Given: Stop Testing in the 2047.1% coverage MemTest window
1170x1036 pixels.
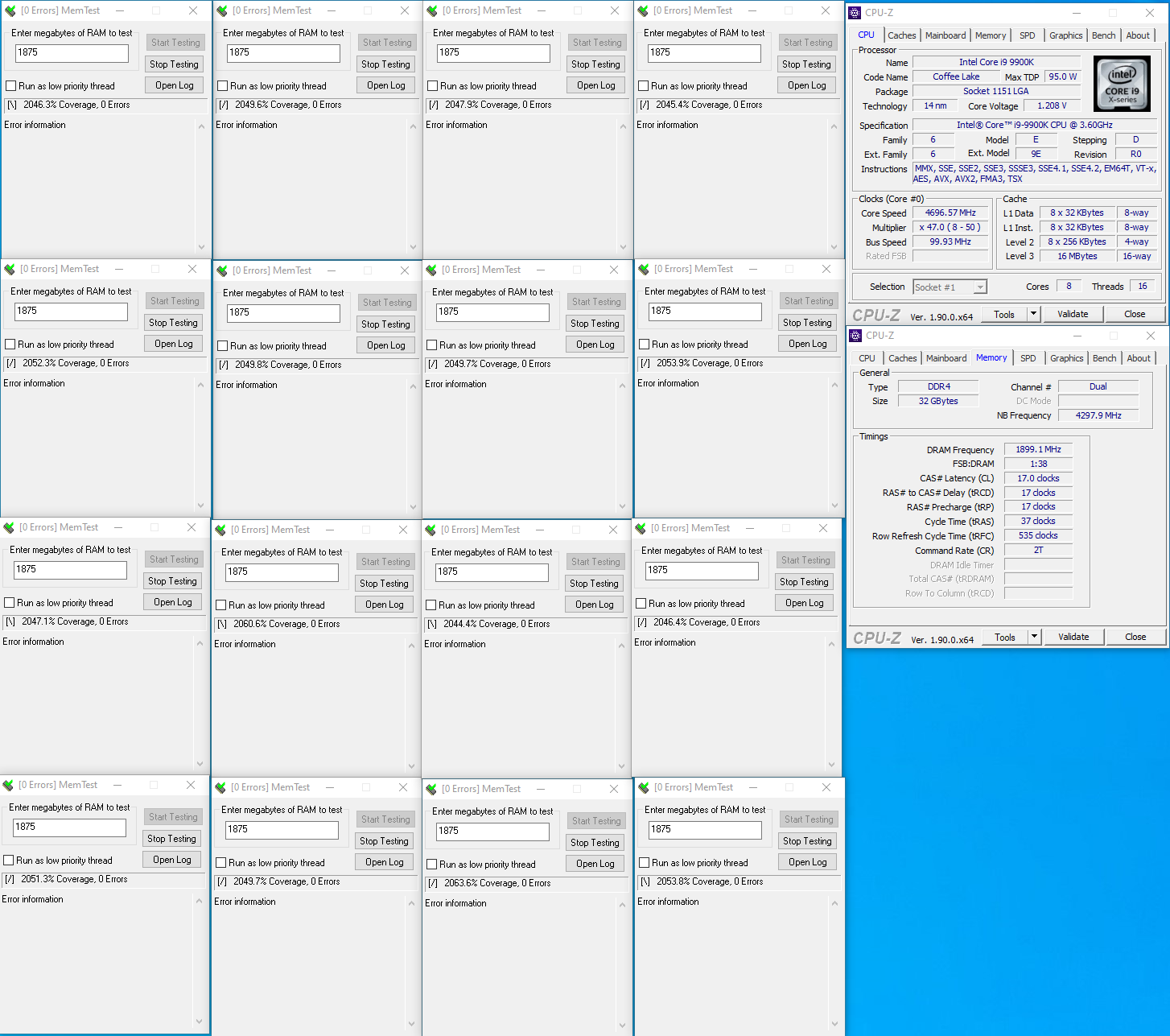Looking at the screenshot, I should (x=172, y=581).
